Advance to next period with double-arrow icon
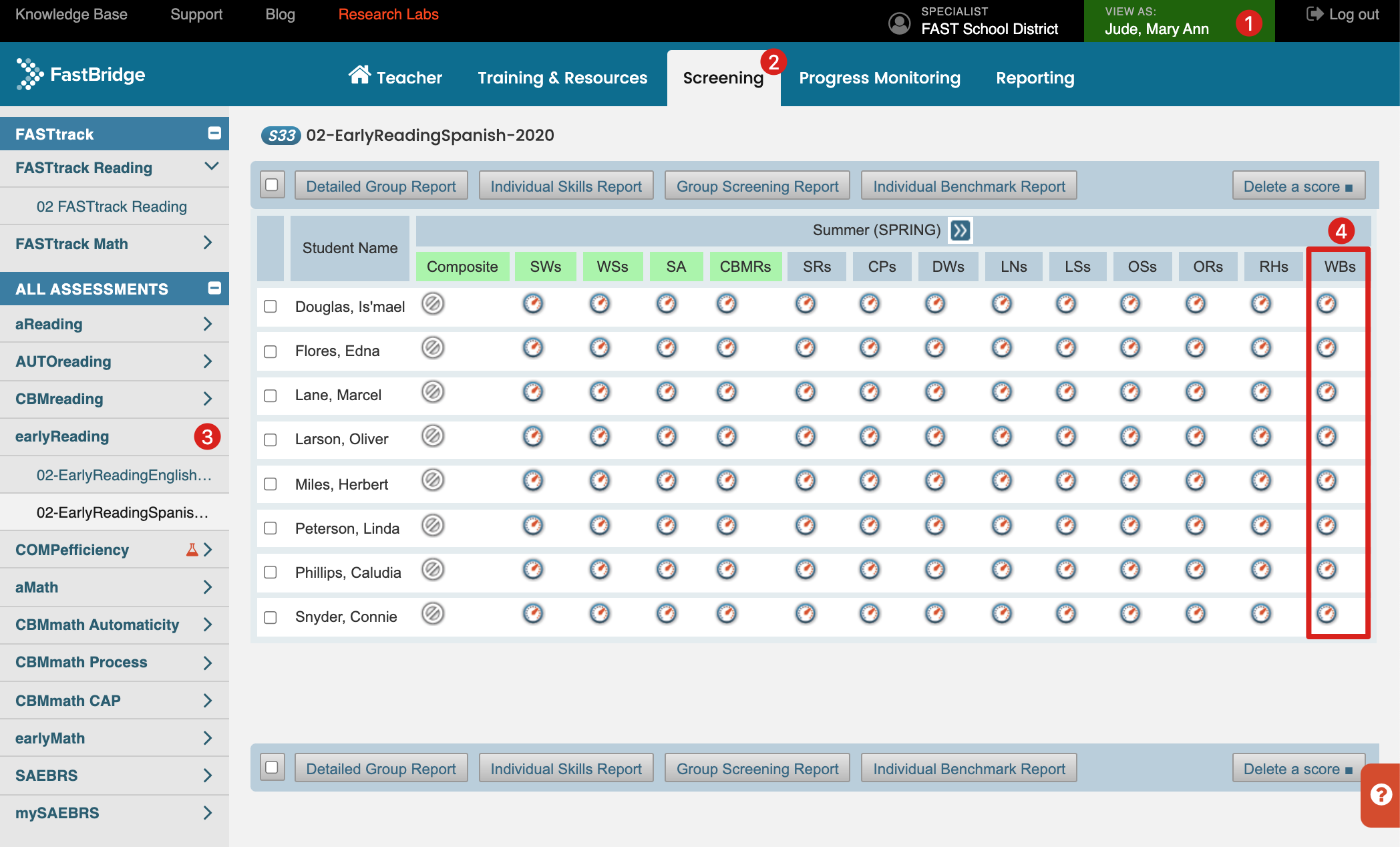The width and height of the screenshot is (1400, 847). [960, 230]
